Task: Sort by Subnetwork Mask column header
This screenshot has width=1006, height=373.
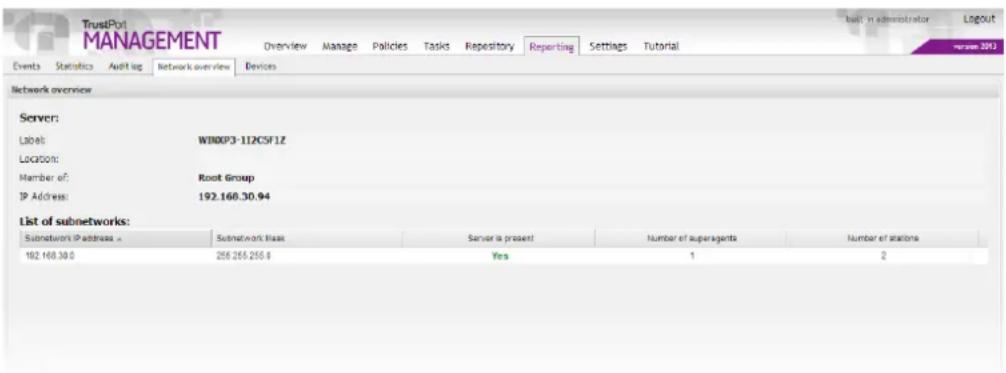Action: click(307, 238)
